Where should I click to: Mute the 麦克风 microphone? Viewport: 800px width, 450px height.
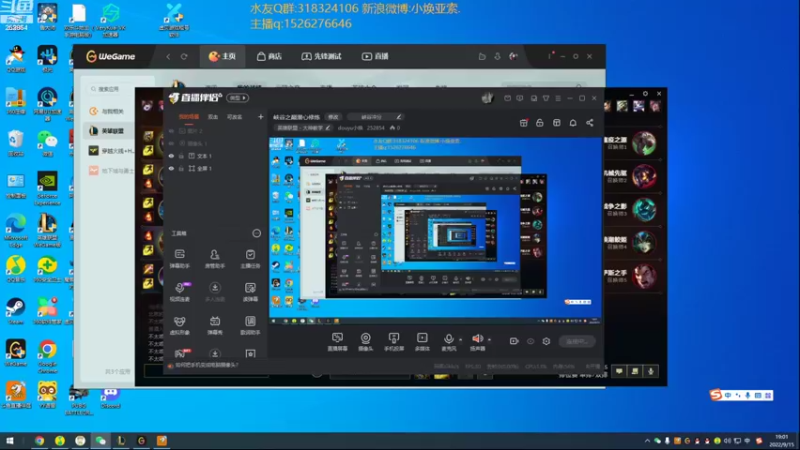coord(448,342)
